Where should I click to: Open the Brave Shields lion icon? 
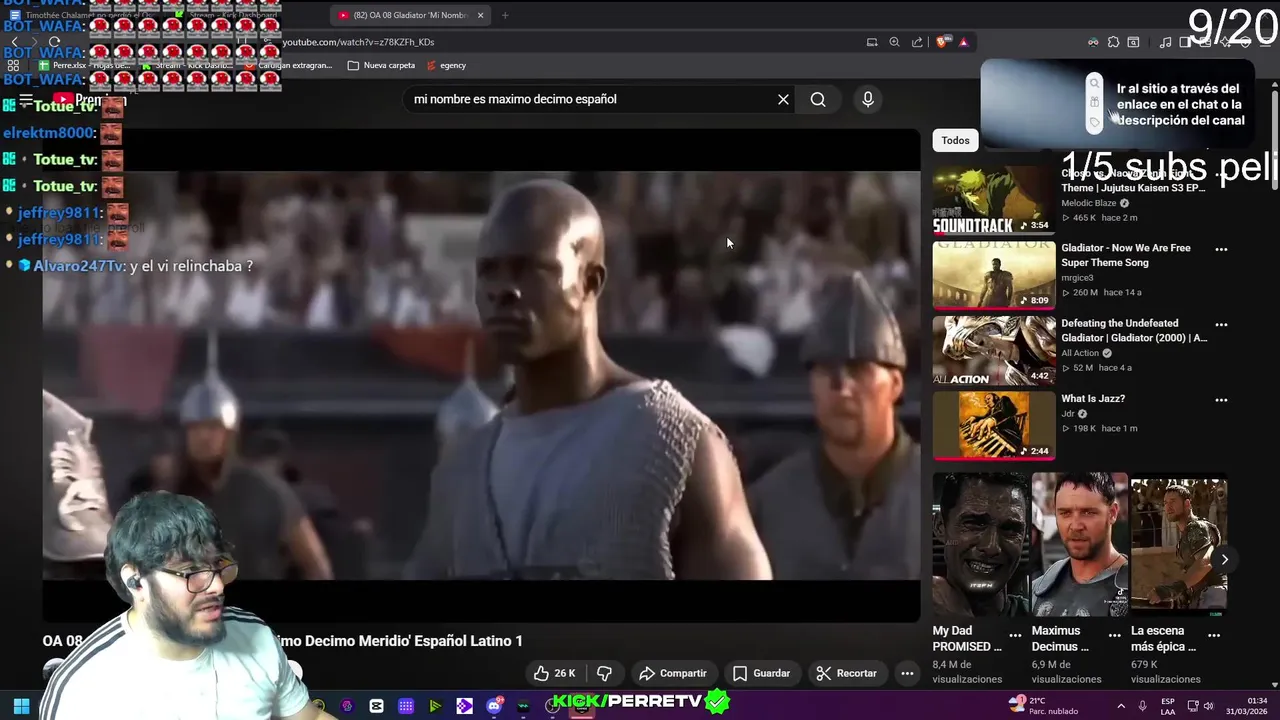[x=942, y=42]
